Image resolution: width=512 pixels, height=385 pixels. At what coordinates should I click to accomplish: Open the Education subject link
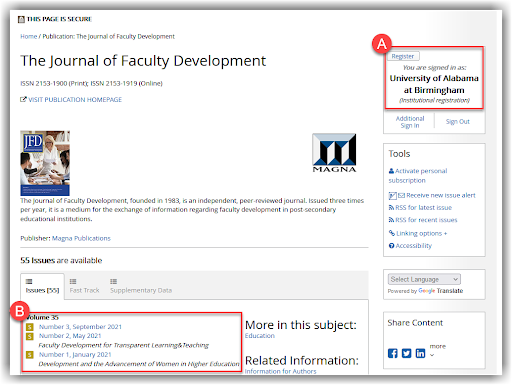260,336
